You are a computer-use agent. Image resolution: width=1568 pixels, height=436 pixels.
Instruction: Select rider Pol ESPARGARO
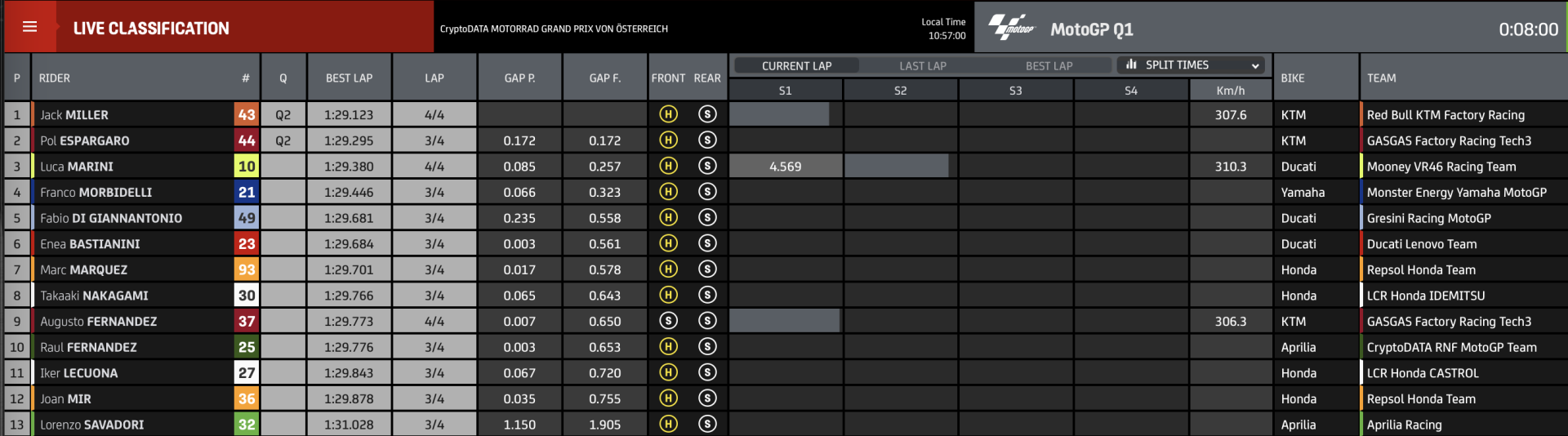(x=85, y=140)
